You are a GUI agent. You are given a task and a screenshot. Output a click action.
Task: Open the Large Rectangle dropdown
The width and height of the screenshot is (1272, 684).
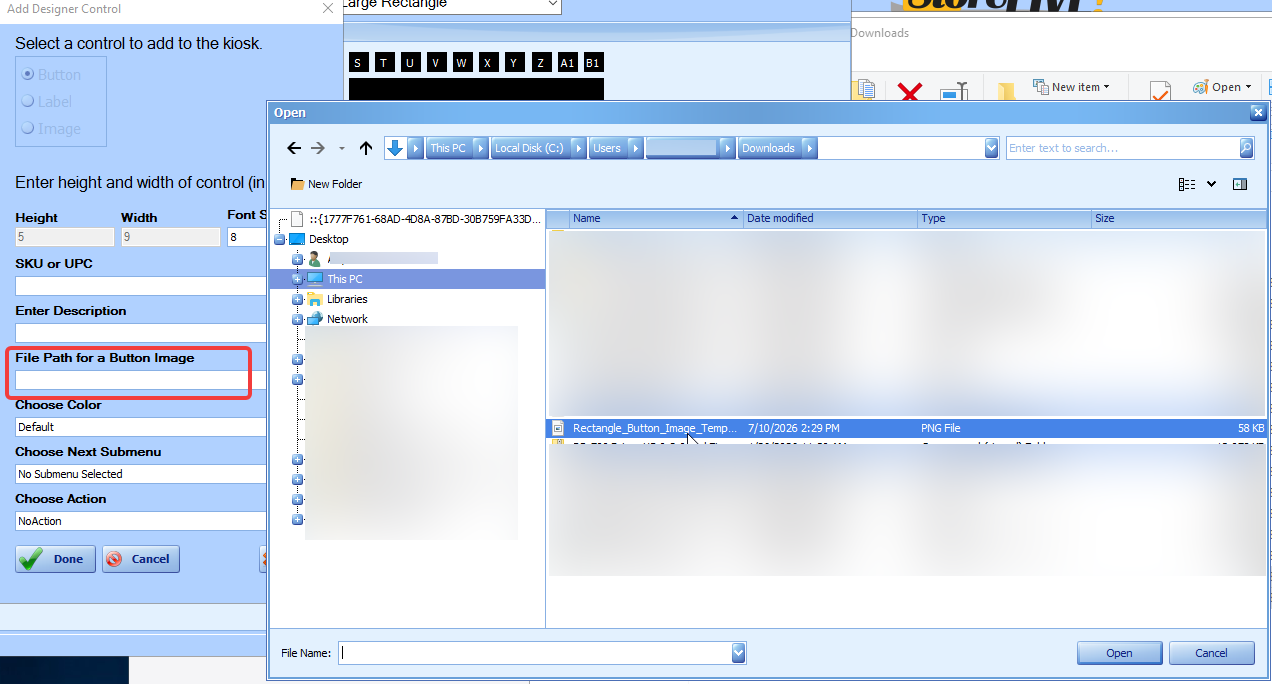[553, 5]
